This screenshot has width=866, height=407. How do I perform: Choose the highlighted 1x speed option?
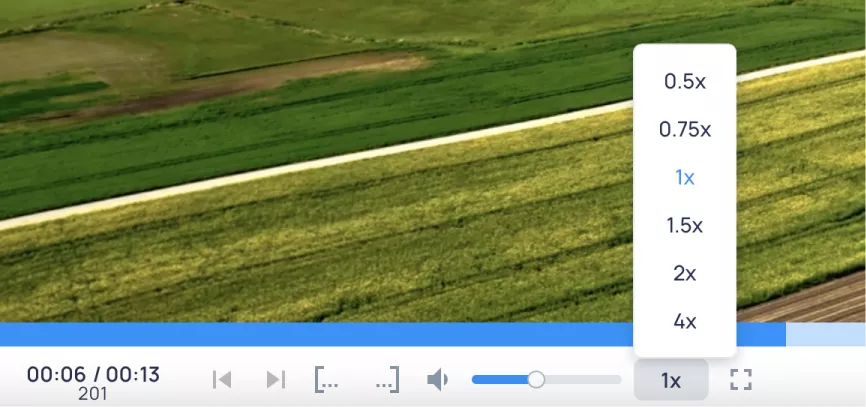[x=685, y=178]
